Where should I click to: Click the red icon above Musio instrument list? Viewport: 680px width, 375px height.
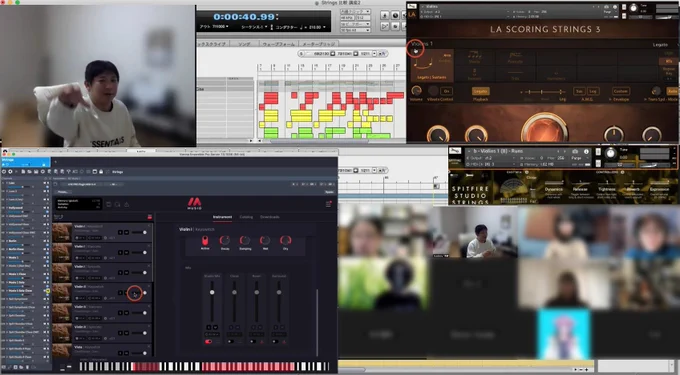point(150,217)
